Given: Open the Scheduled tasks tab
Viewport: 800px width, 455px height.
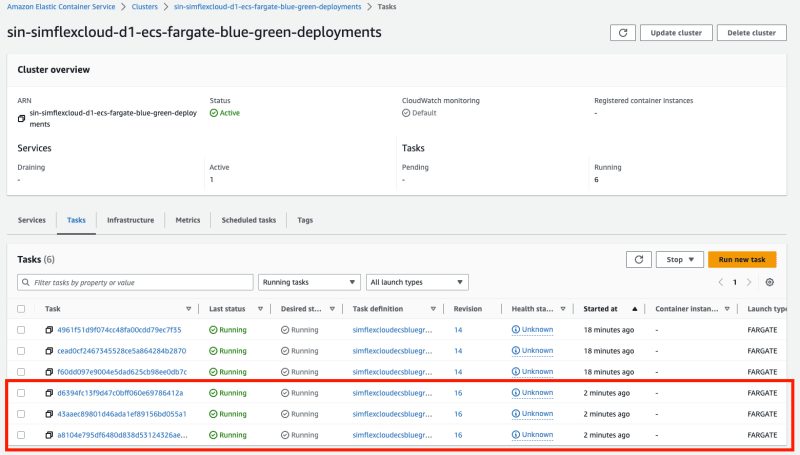Looking at the screenshot, I should tap(248, 220).
